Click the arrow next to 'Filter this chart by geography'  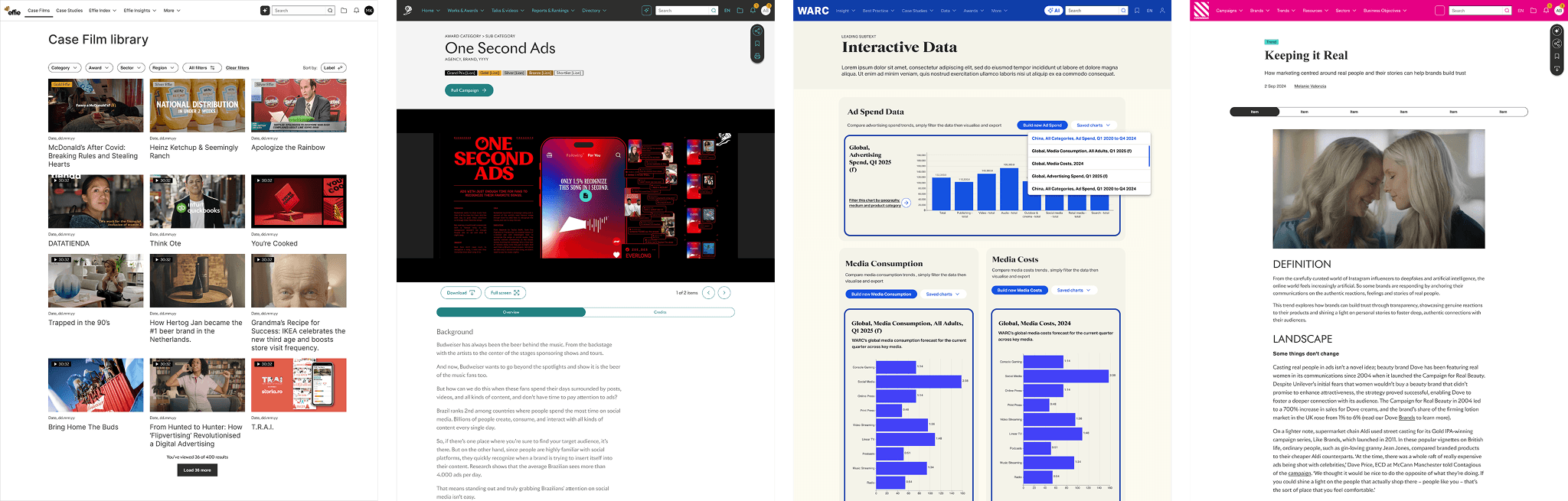coord(906,203)
